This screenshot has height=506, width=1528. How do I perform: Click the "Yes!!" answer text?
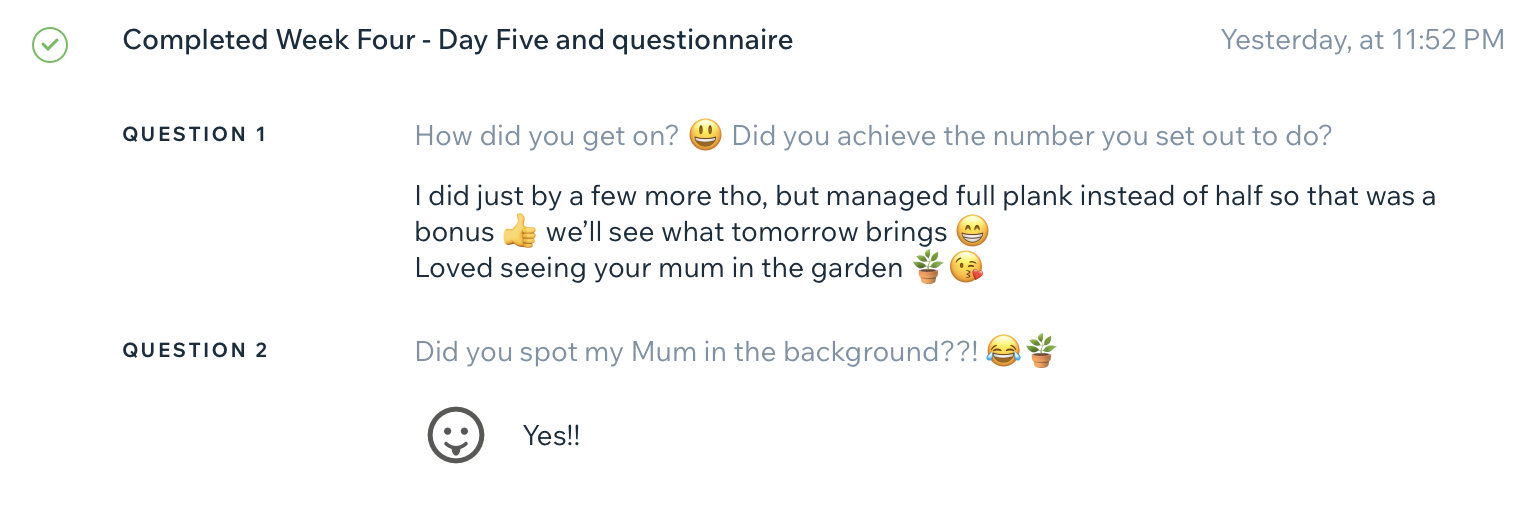point(551,436)
